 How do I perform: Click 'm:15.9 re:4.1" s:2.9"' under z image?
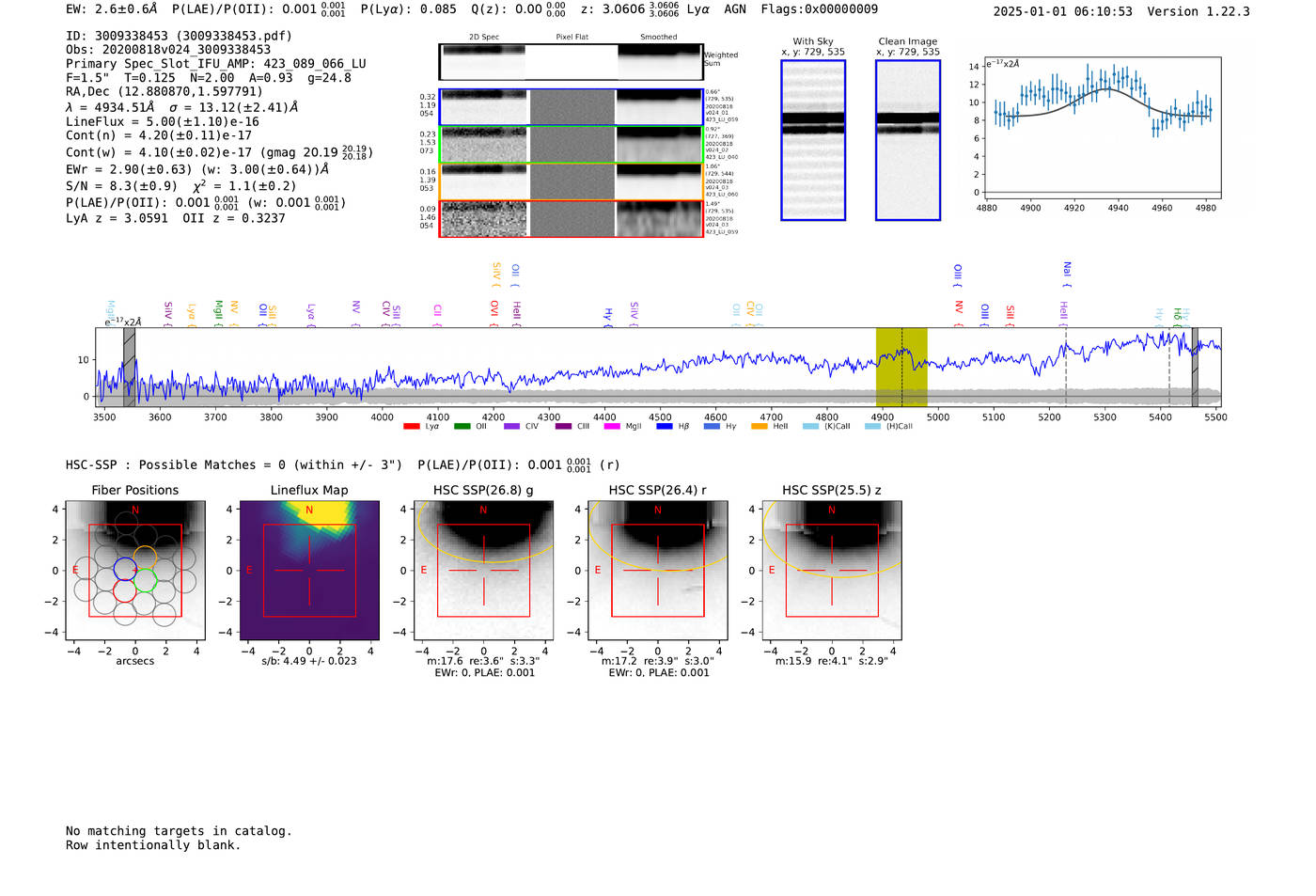coord(832,661)
